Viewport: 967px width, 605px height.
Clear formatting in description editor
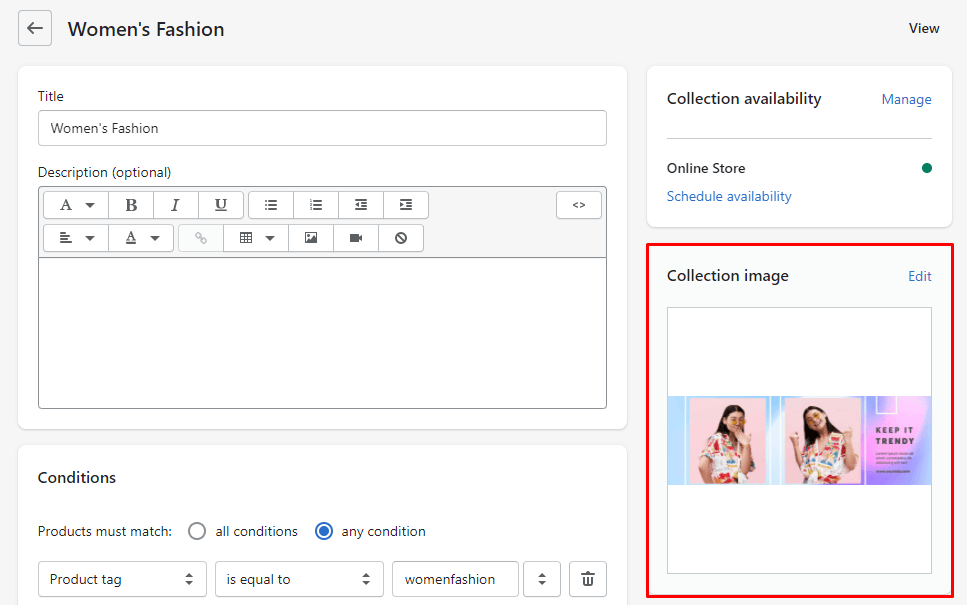coord(401,238)
